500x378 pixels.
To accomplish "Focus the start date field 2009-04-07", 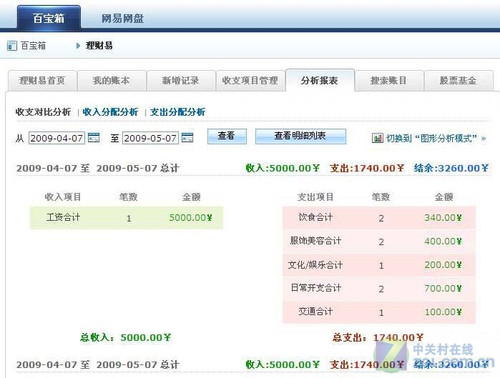I will pos(57,138).
